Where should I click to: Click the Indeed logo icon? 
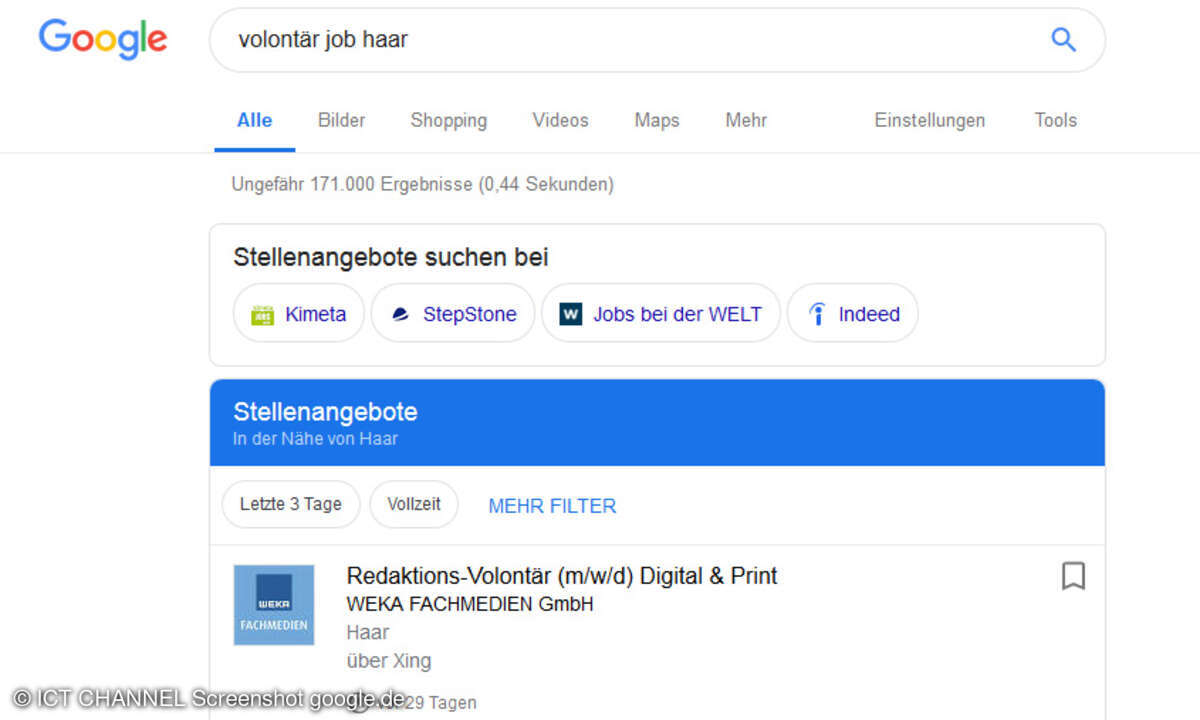coord(817,314)
